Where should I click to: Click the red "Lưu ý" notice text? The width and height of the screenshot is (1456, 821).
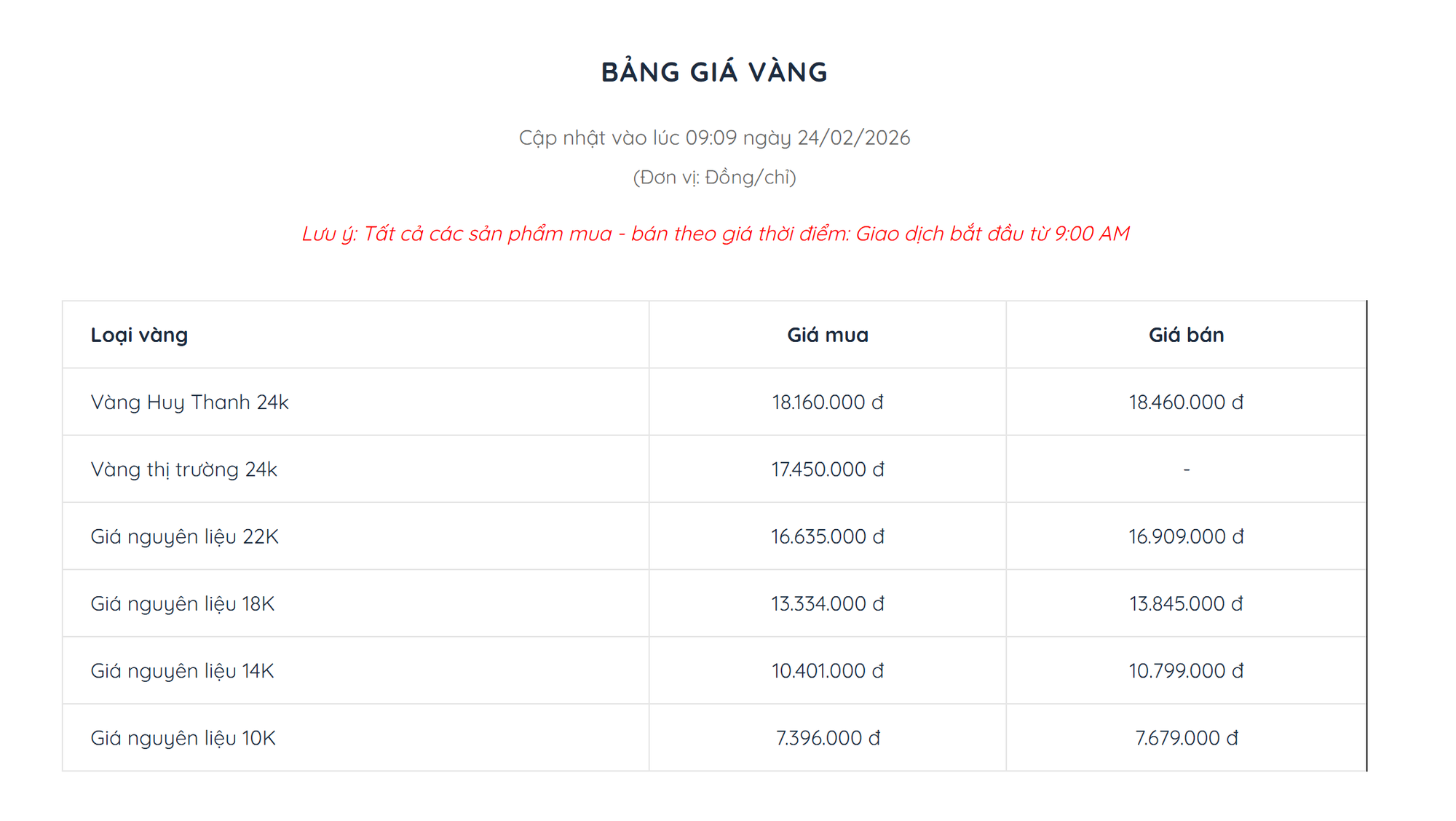click(x=716, y=234)
